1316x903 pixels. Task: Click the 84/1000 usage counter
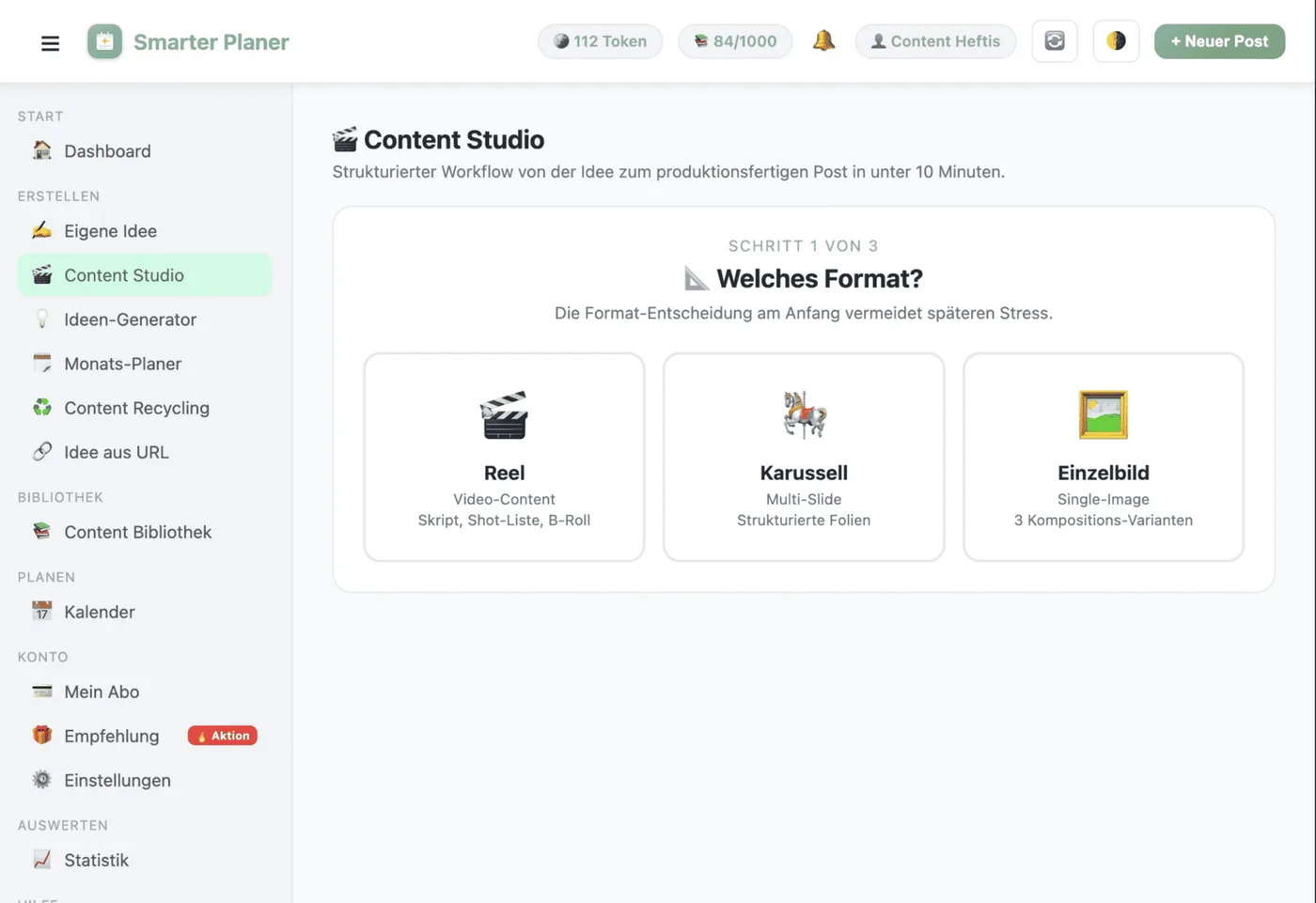tap(735, 41)
